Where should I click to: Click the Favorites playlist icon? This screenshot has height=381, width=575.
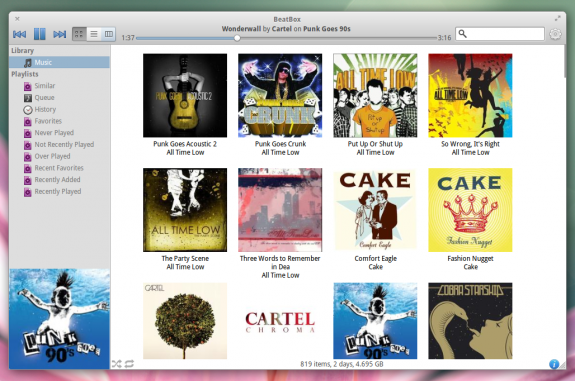[x=28, y=121]
